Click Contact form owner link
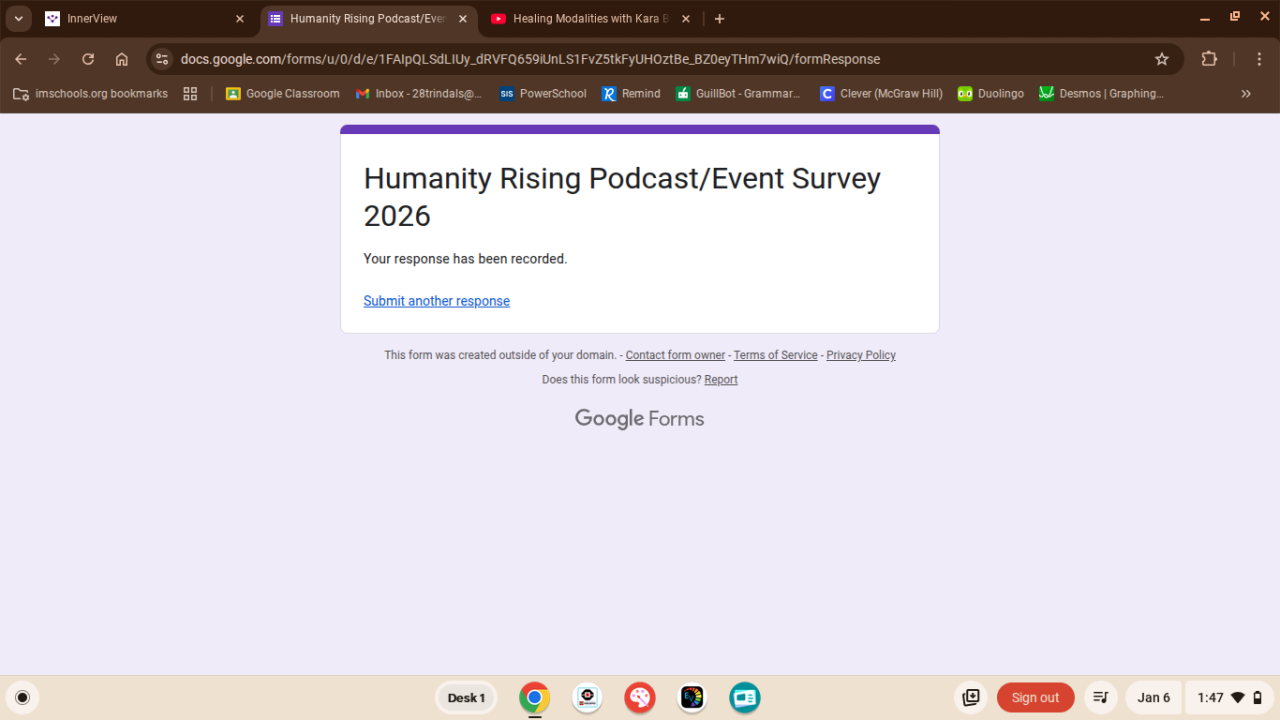Image resolution: width=1280 pixels, height=720 pixels. coord(675,355)
